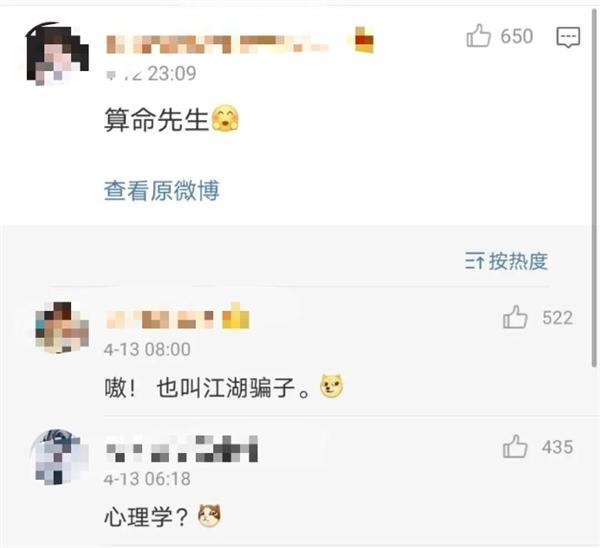The width and height of the screenshot is (600, 548).
Task: Open the second commenter's avatar
Action: (x=58, y=457)
